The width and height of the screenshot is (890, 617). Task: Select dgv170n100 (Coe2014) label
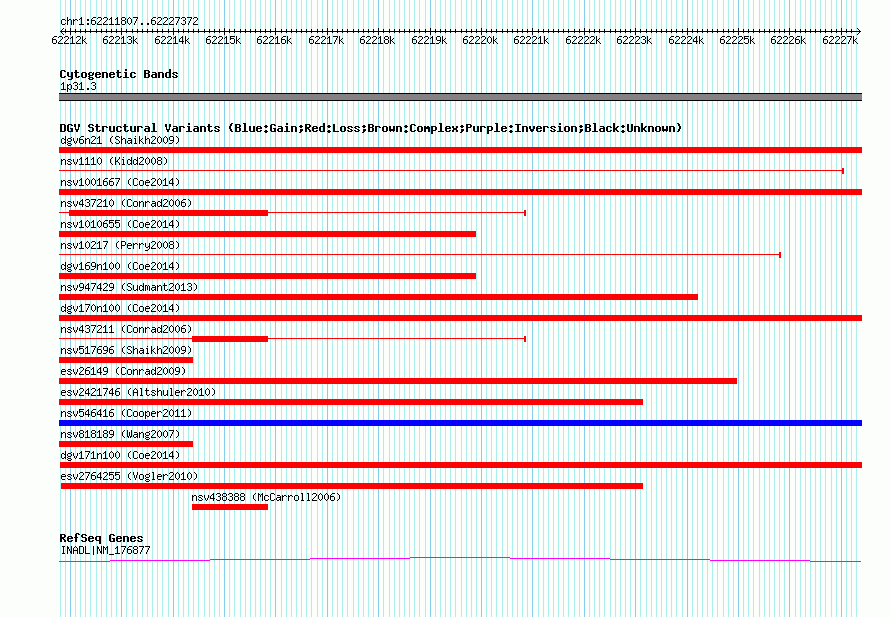(120, 308)
